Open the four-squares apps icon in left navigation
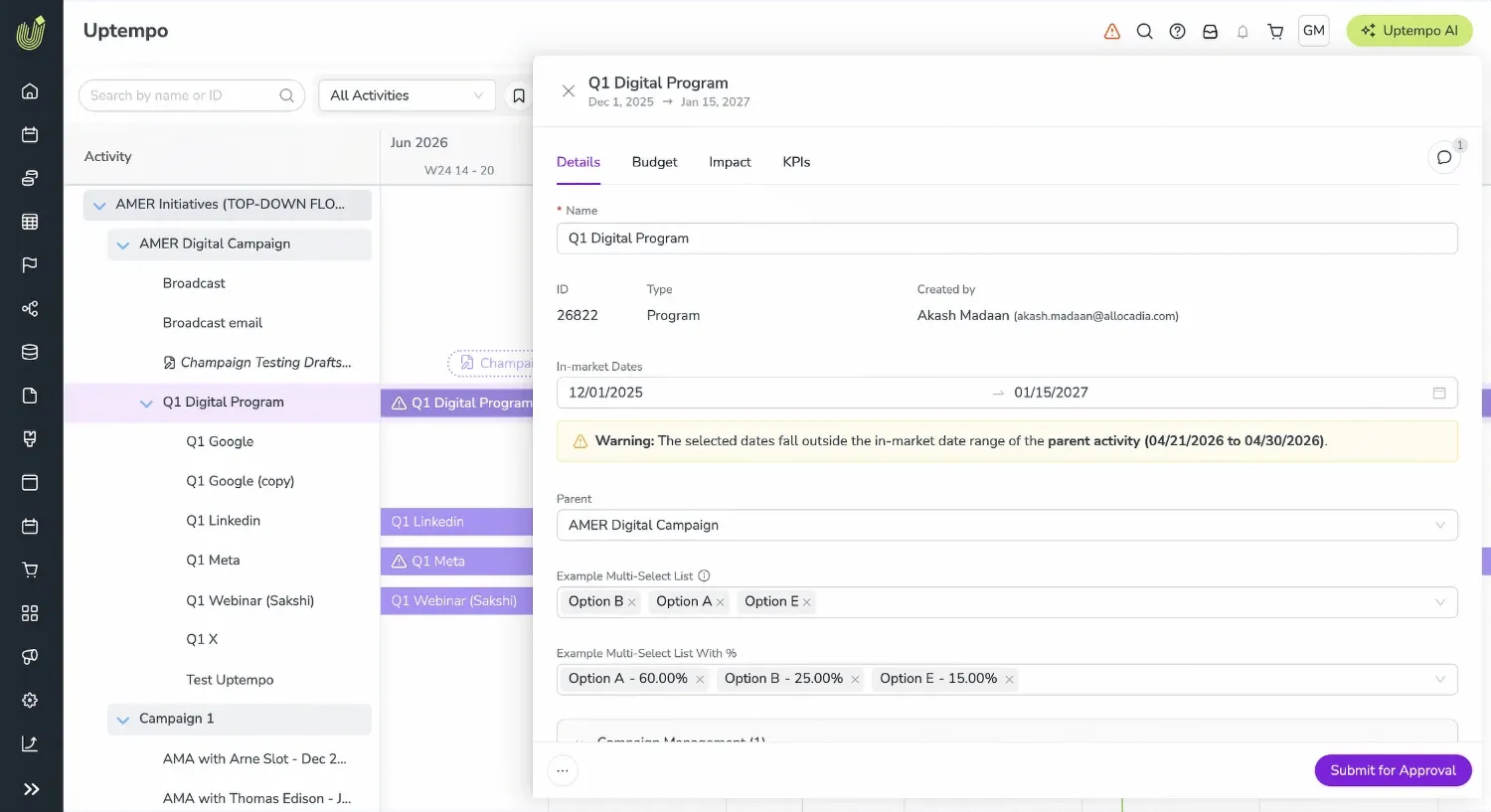 tap(30, 613)
